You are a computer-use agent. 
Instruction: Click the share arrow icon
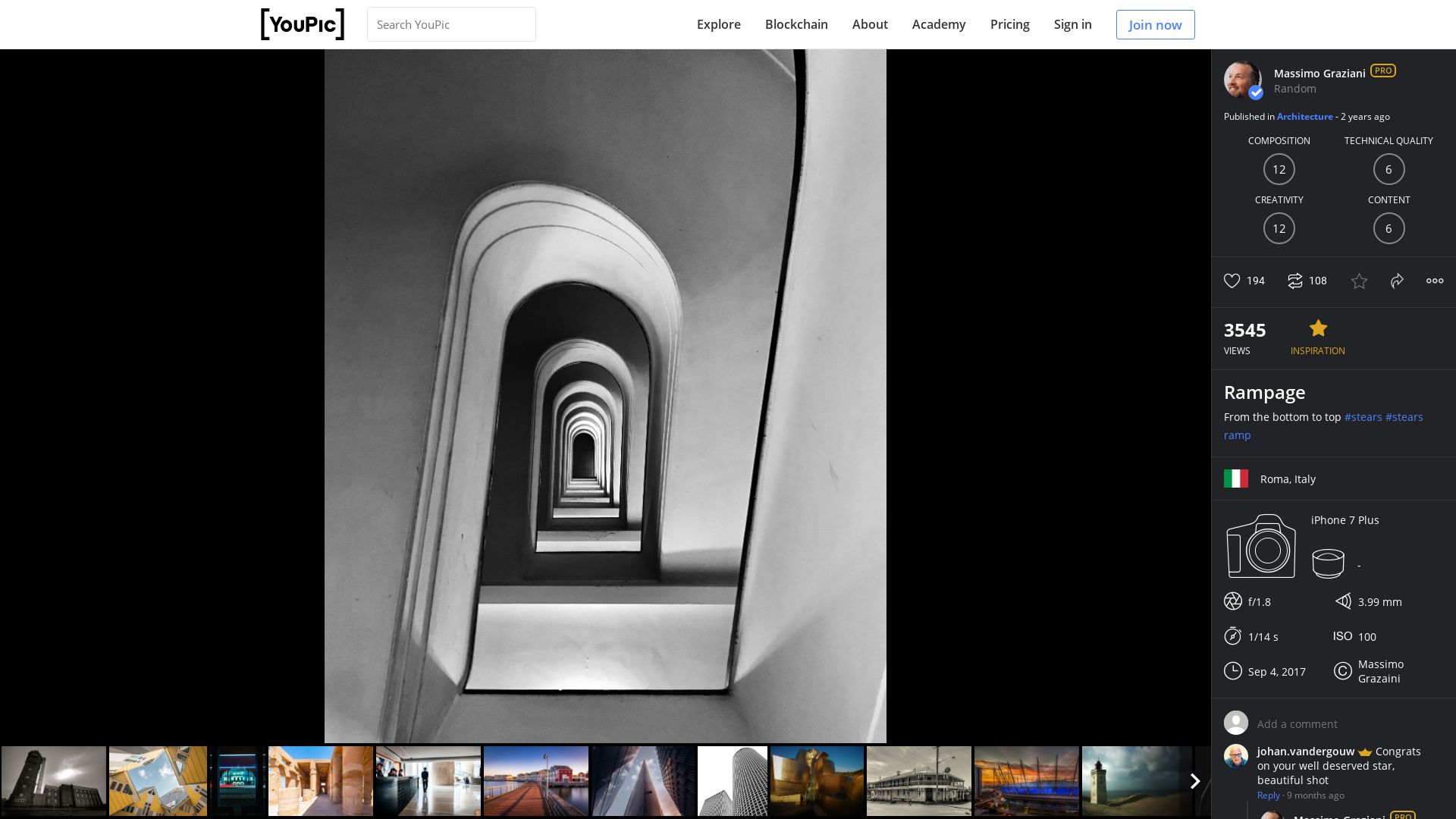1397,281
